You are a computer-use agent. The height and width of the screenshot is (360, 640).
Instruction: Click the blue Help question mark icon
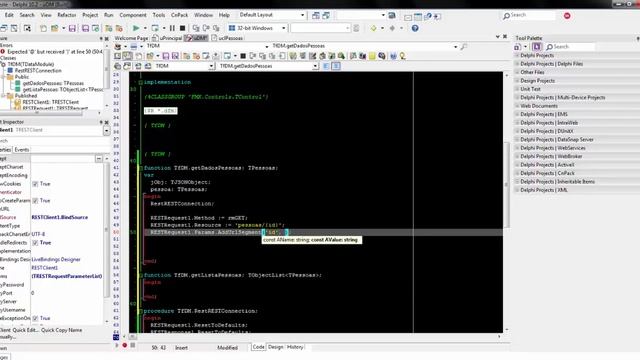[415, 28]
